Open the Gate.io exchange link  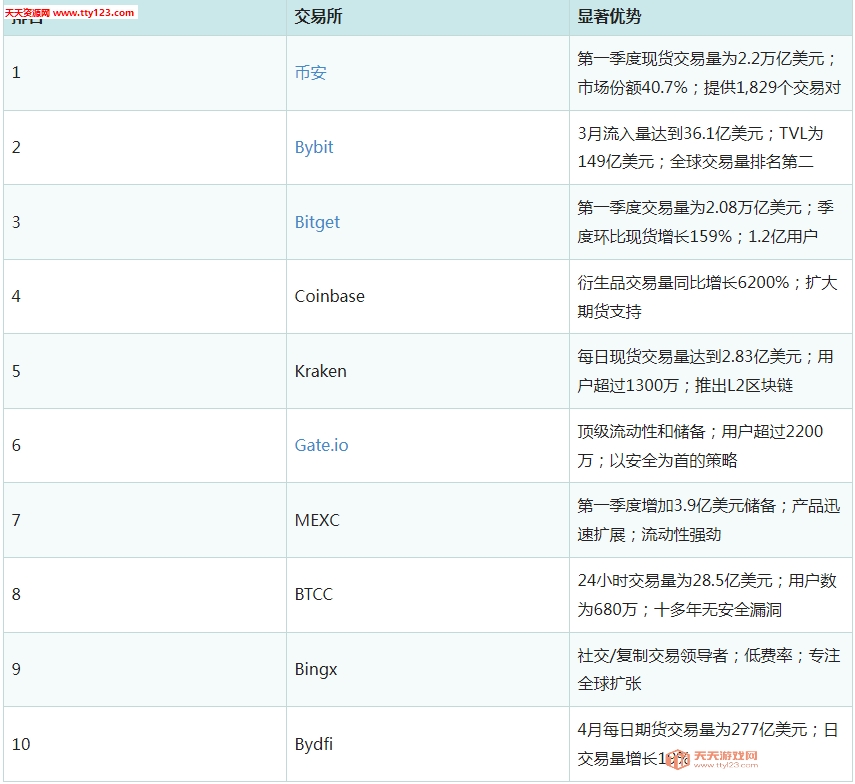pos(321,445)
